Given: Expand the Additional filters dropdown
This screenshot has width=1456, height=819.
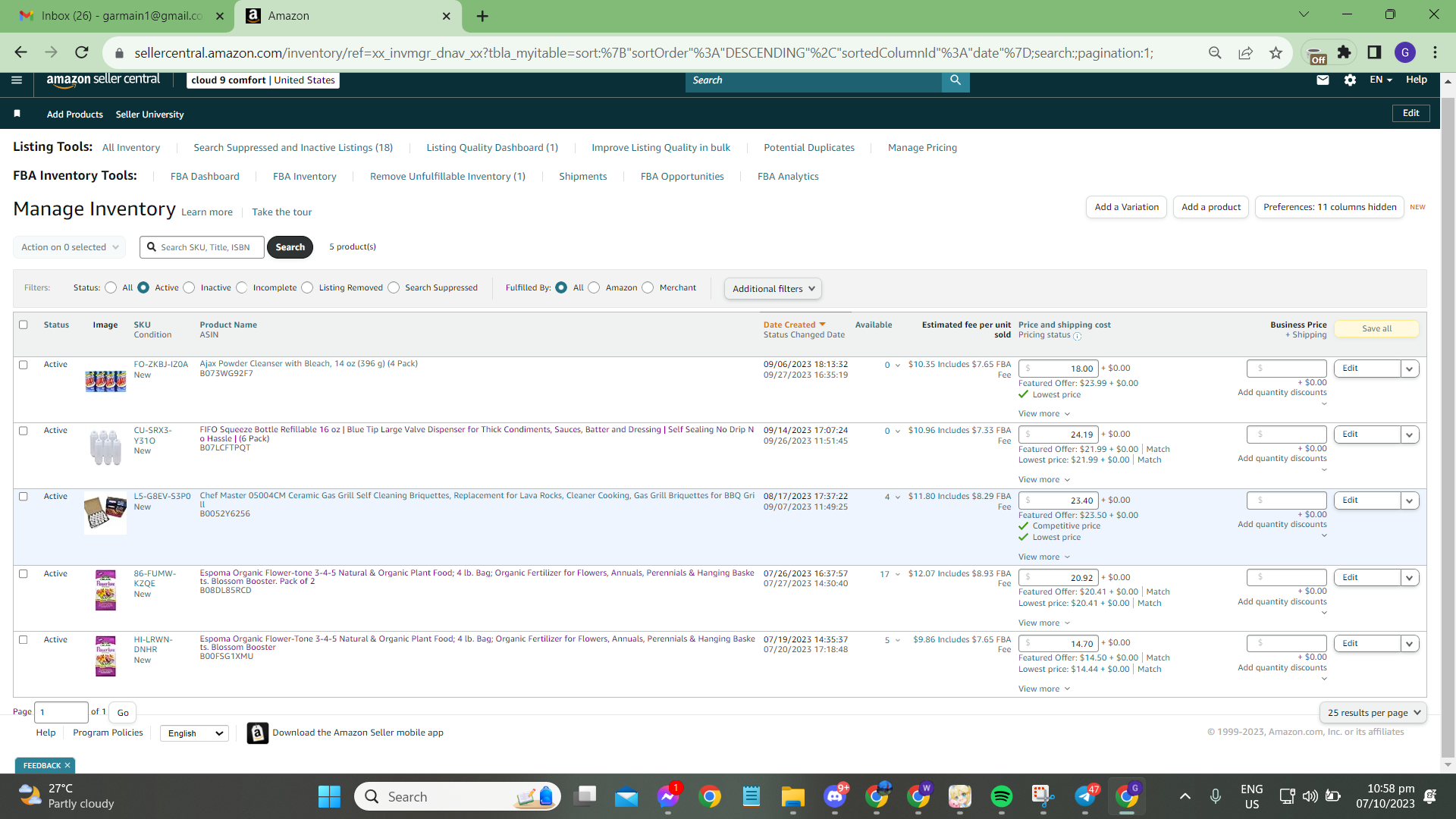Looking at the screenshot, I should coord(773,288).
